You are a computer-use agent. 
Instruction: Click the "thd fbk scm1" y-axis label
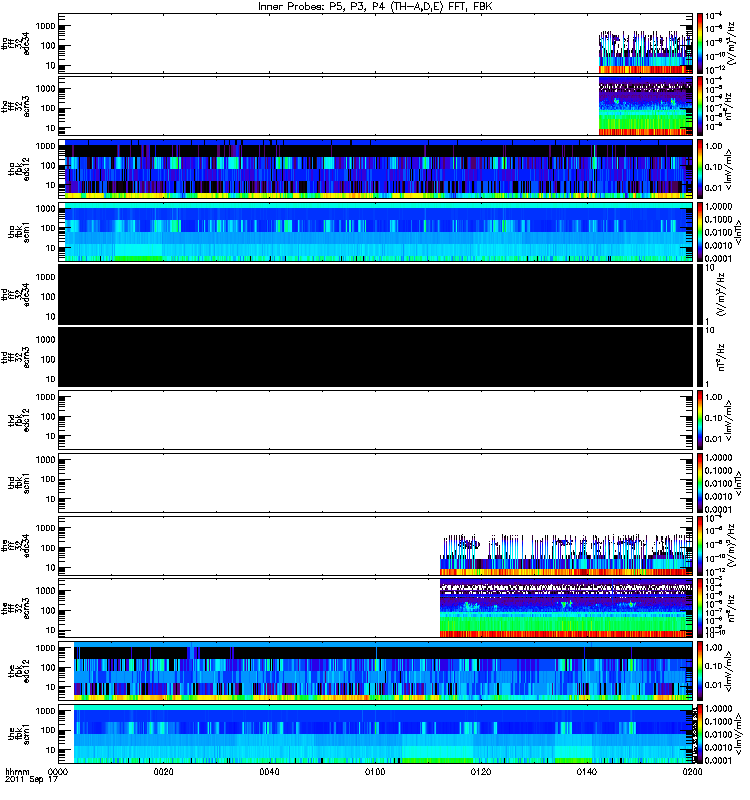[x=19, y=483]
